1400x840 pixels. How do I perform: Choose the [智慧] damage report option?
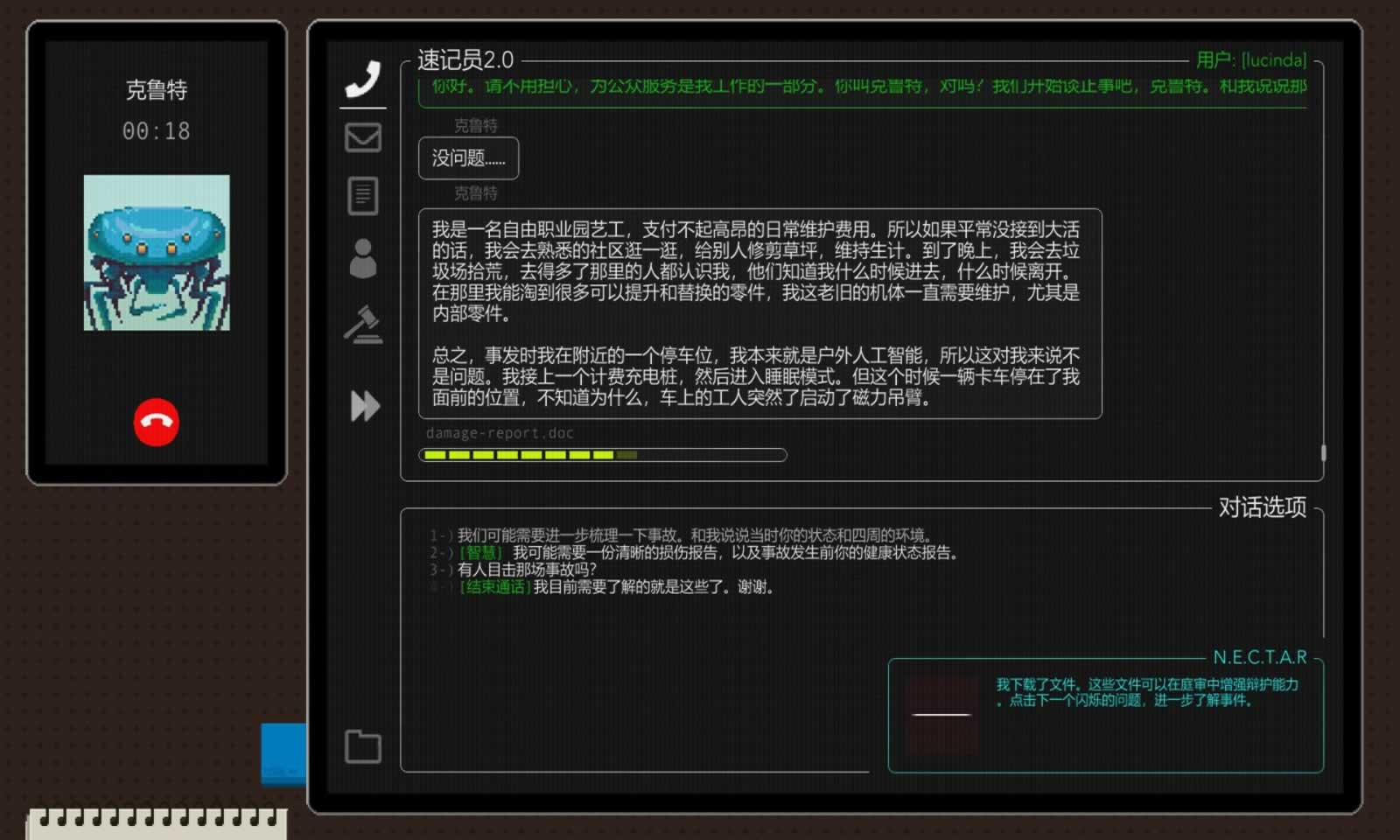pos(709,552)
